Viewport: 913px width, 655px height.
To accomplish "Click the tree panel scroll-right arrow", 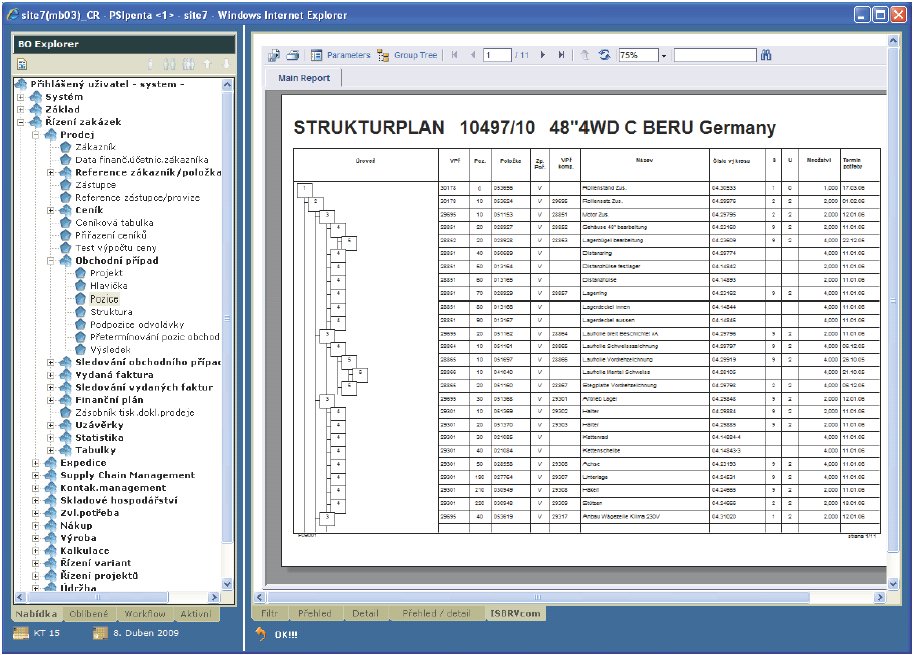I will 214,597.
